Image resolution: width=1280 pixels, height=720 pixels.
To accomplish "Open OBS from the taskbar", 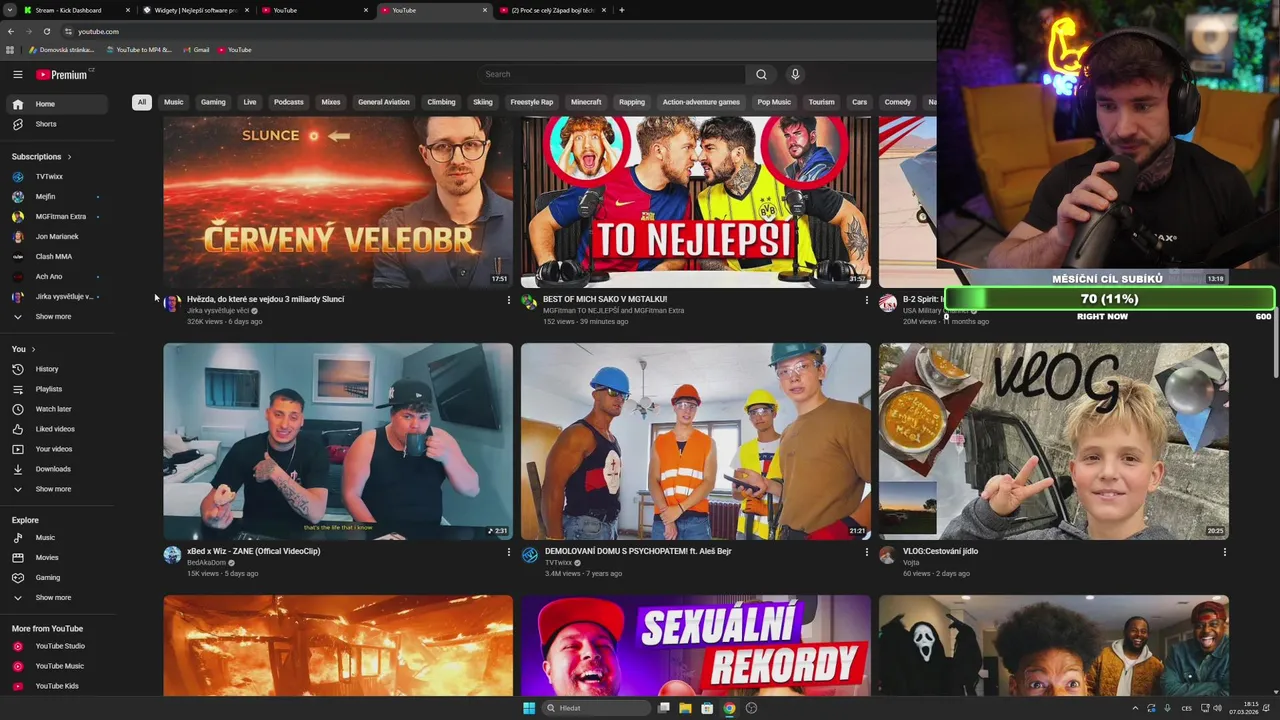I will (751, 708).
